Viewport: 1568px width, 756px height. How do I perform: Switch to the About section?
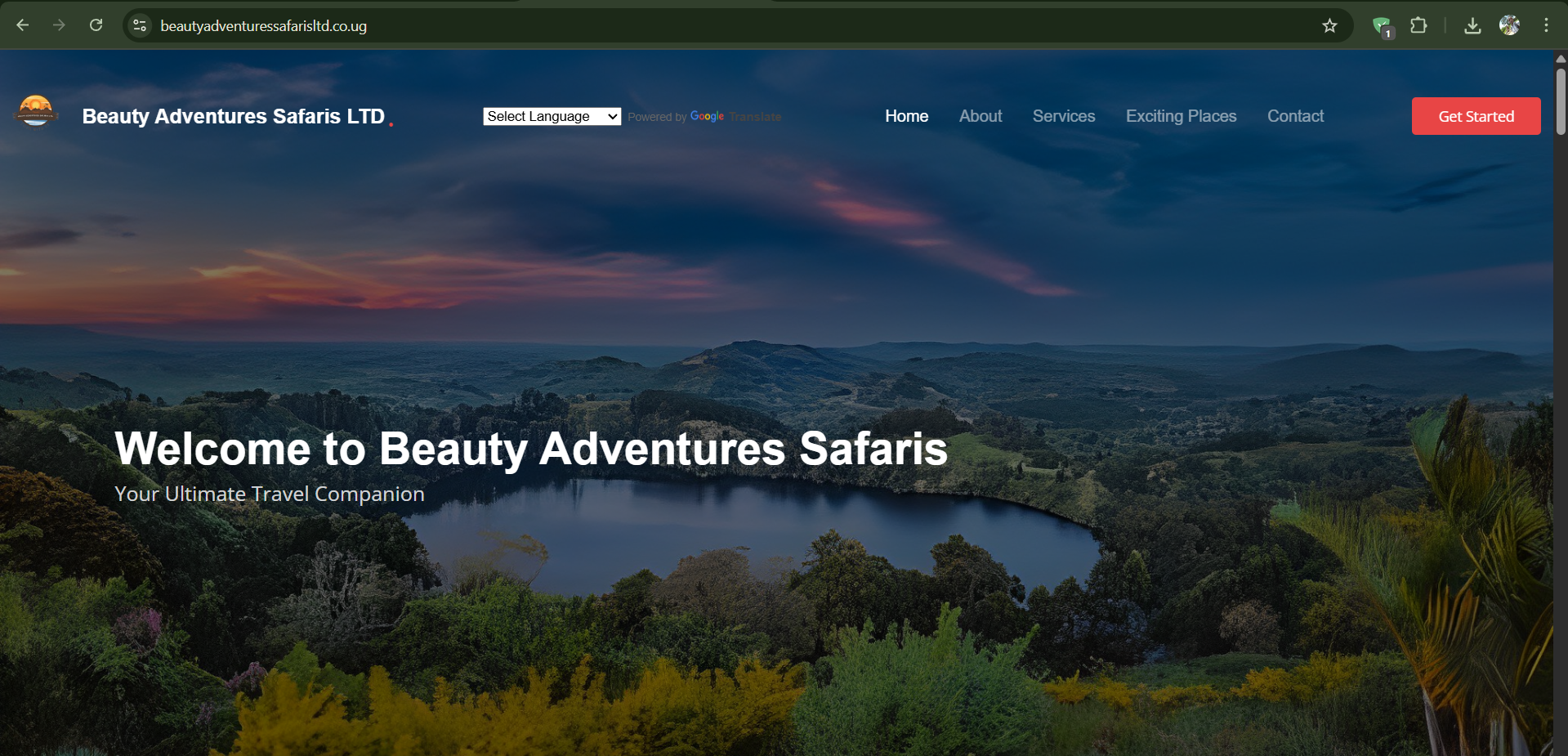click(980, 116)
